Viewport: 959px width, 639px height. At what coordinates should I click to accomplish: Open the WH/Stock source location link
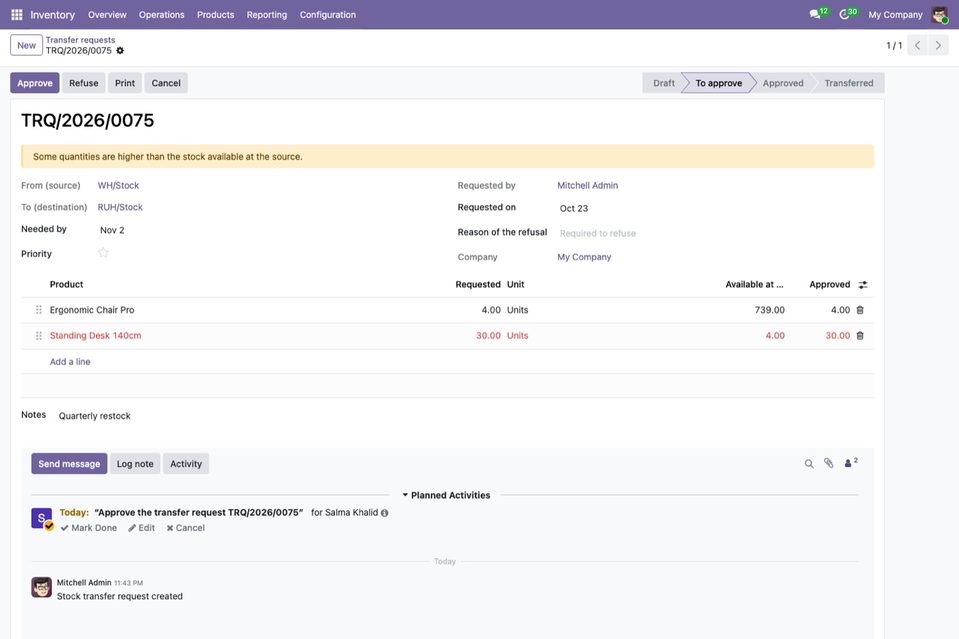tap(118, 185)
